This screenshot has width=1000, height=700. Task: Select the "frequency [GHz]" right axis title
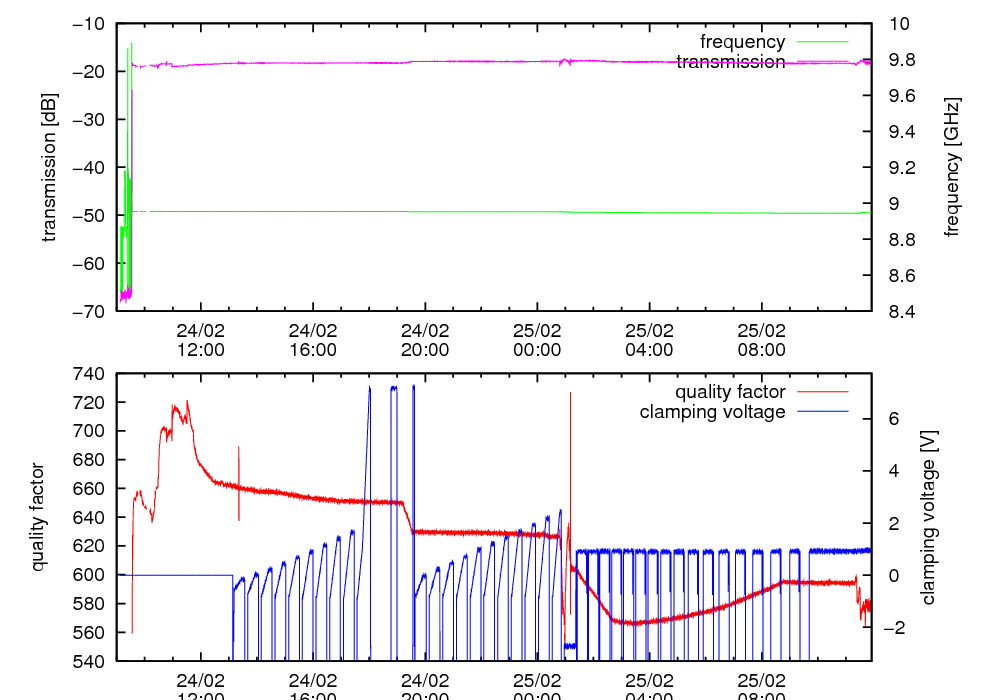tap(952, 167)
